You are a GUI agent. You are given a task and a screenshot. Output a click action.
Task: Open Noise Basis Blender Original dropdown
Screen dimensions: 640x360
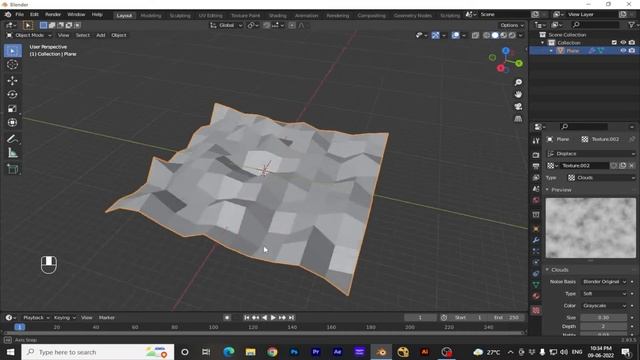pos(604,282)
